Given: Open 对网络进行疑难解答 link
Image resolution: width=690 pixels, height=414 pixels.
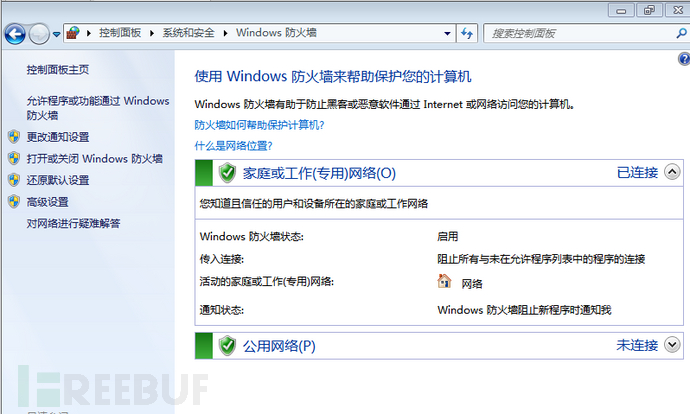Looking at the screenshot, I should [x=73, y=223].
